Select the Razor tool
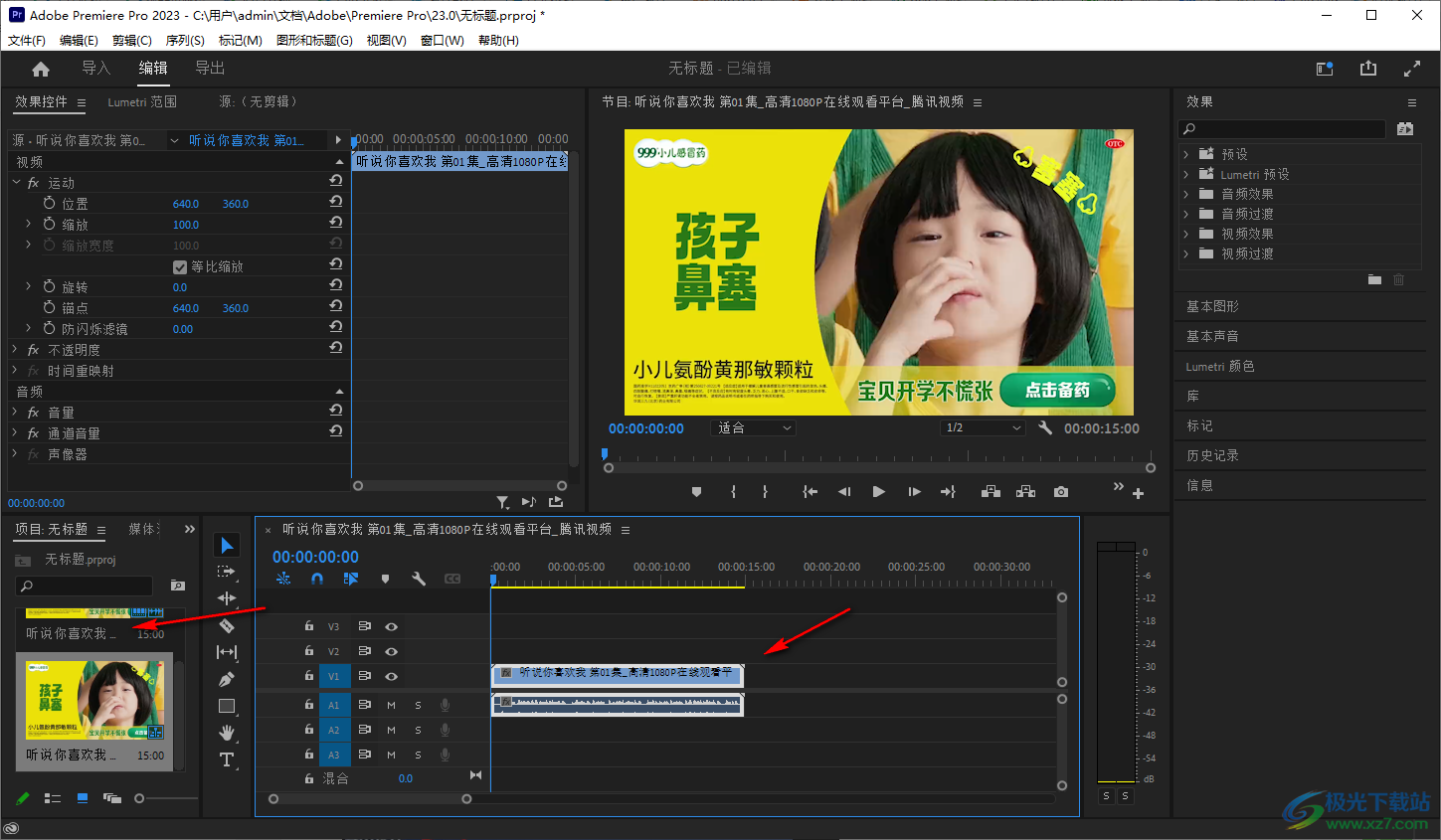Screen dimensions: 1441x840 click(227, 625)
